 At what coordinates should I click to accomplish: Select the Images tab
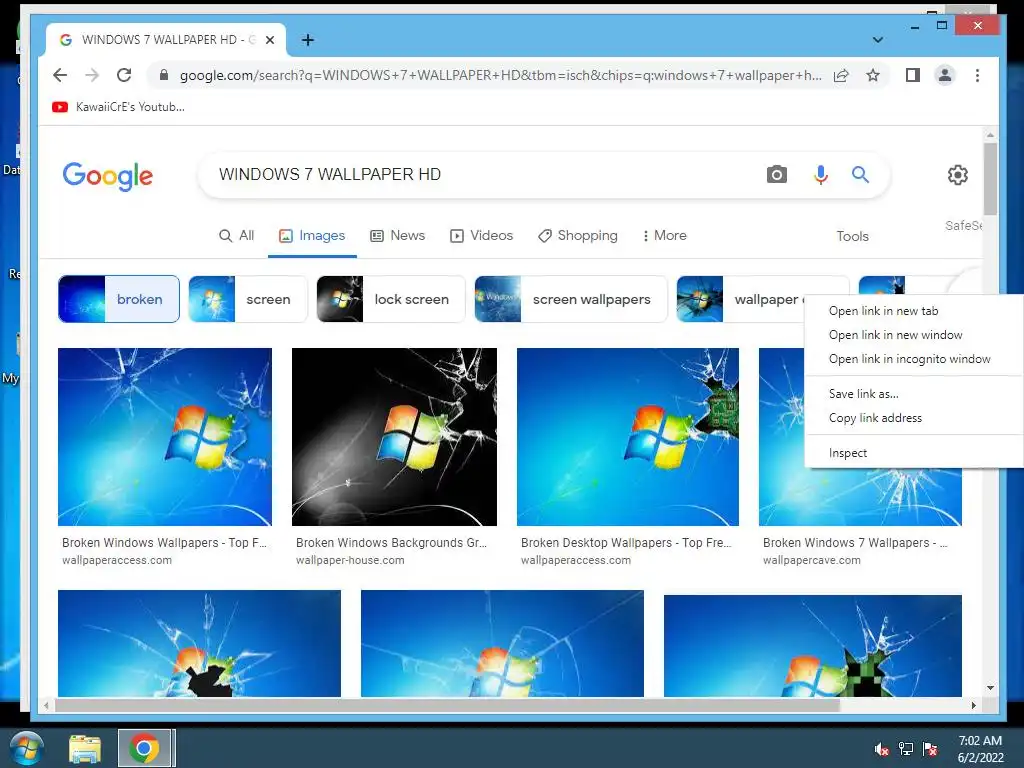click(x=312, y=236)
